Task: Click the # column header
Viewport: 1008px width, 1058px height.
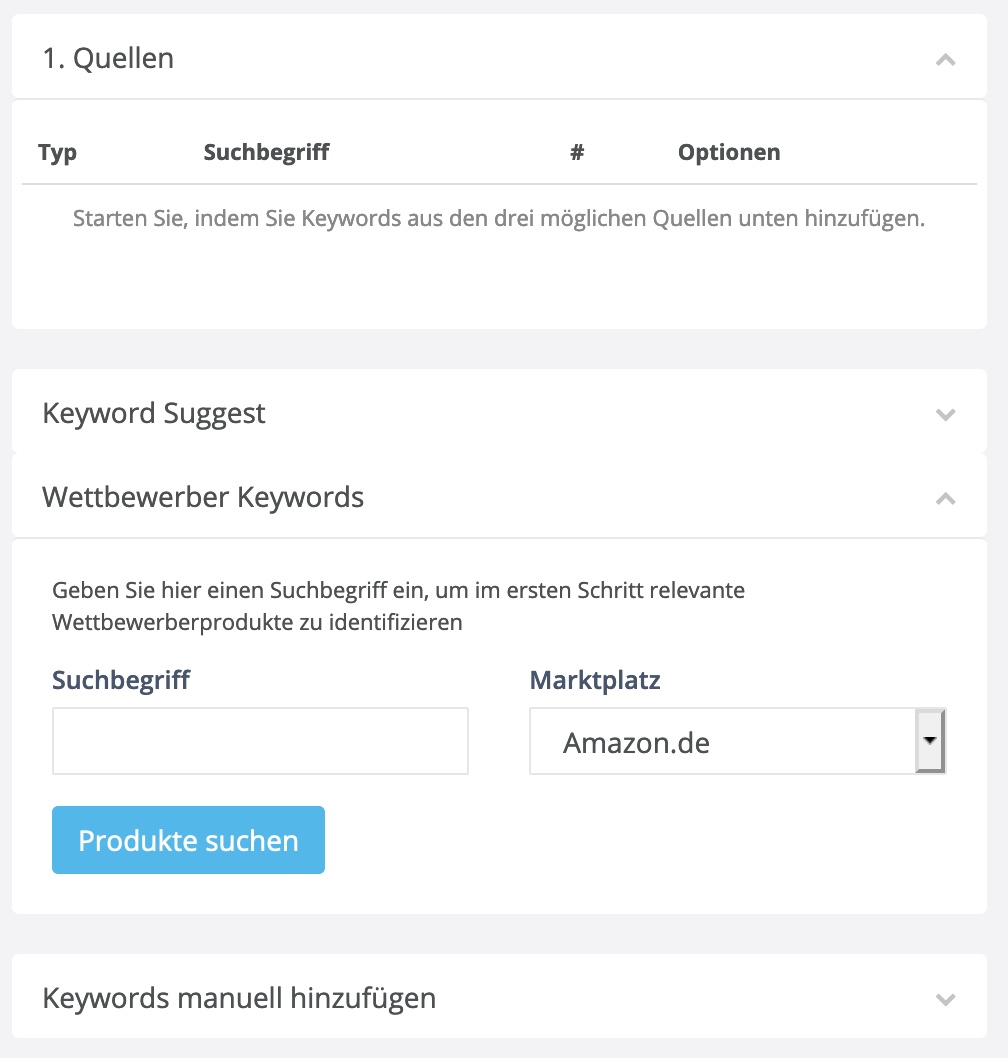Action: [x=577, y=152]
